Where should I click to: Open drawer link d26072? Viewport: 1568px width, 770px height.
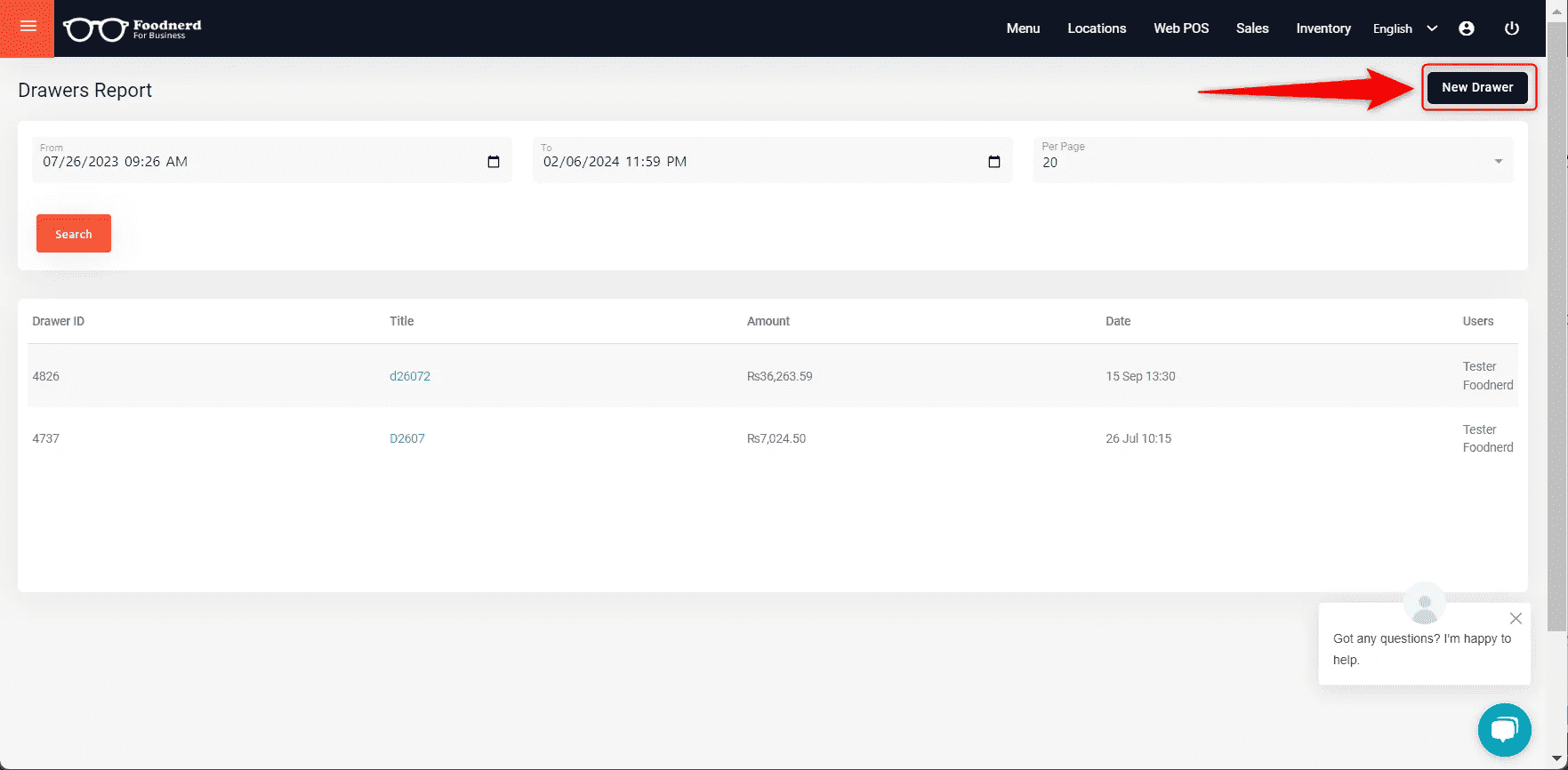click(410, 376)
